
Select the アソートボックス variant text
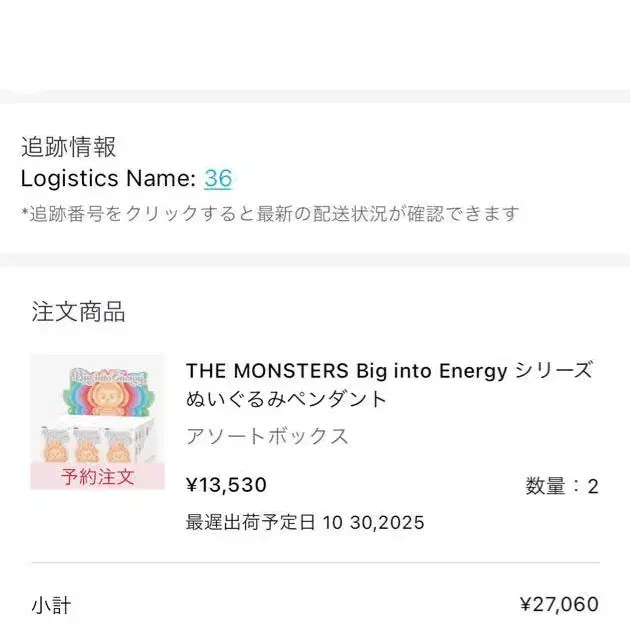267,436
